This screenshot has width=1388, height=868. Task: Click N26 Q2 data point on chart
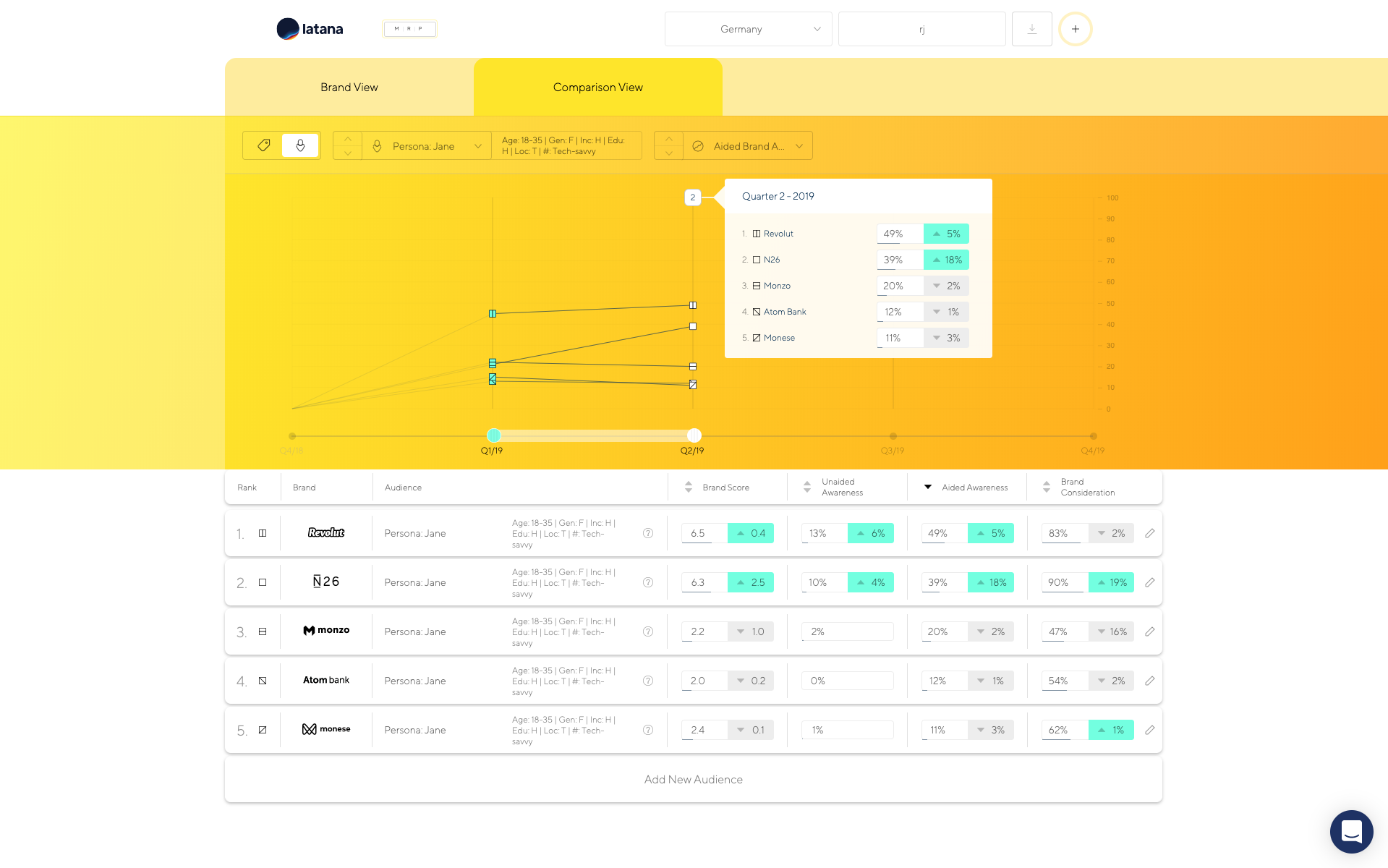pyautogui.click(x=693, y=326)
